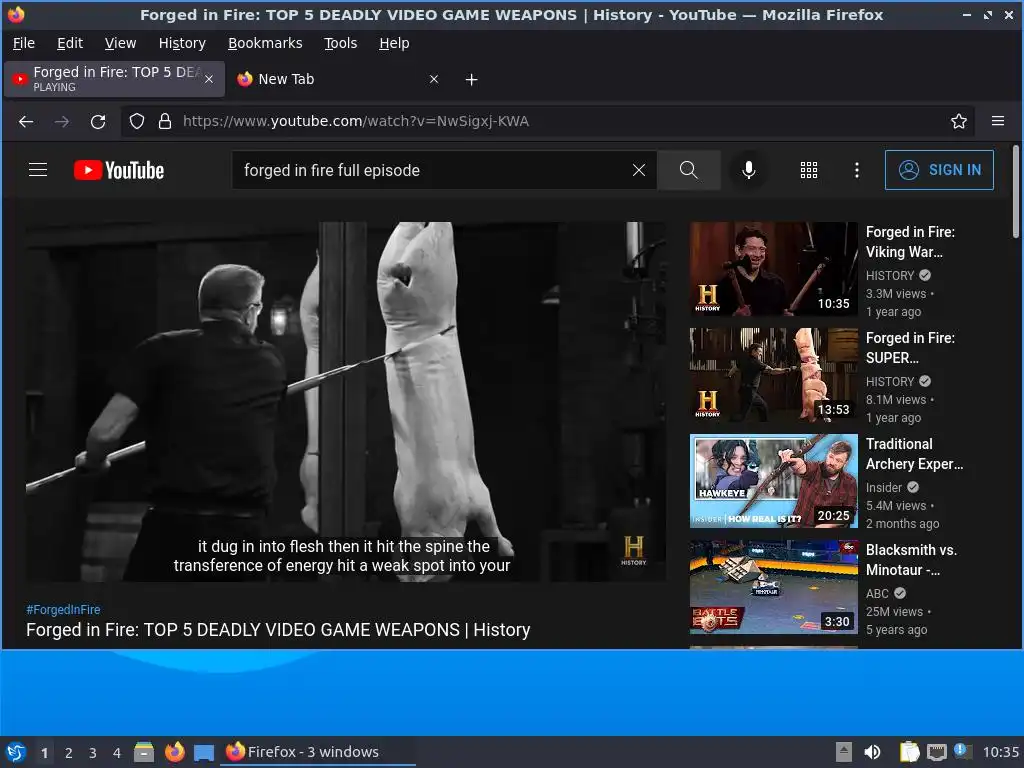Open a new tab with plus button
The image size is (1024, 768).
(x=472, y=80)
